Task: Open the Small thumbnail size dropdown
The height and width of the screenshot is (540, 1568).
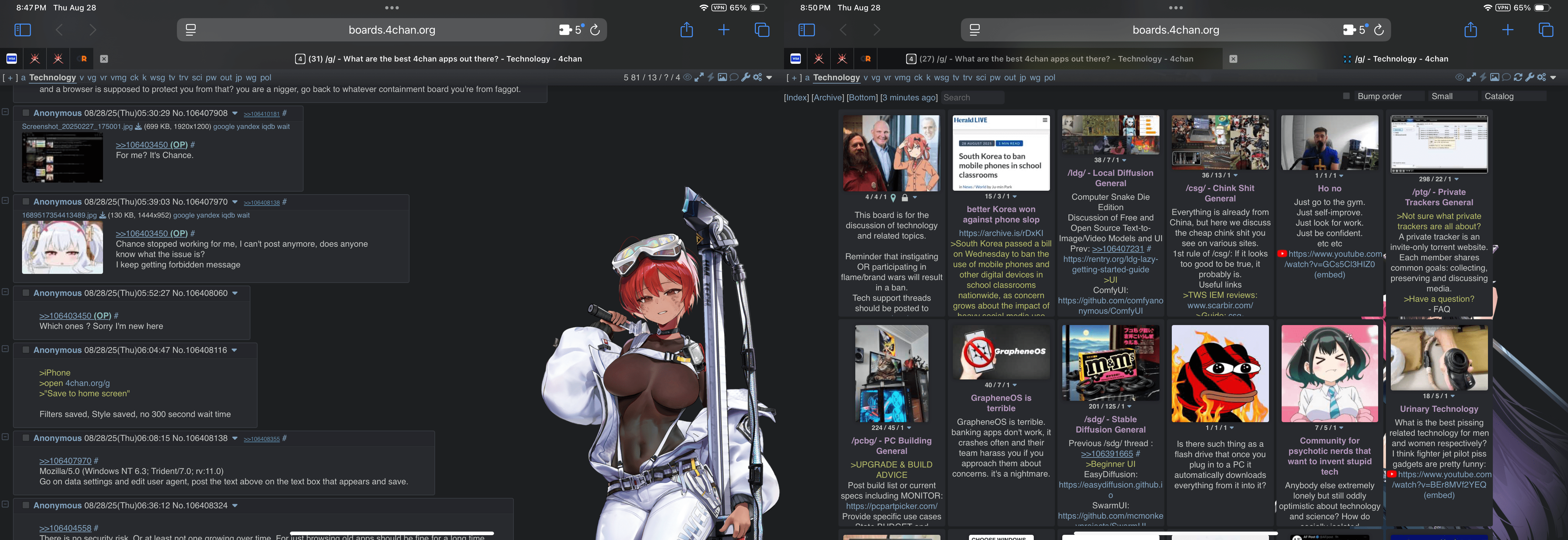Action: (x=1452, y=96)
